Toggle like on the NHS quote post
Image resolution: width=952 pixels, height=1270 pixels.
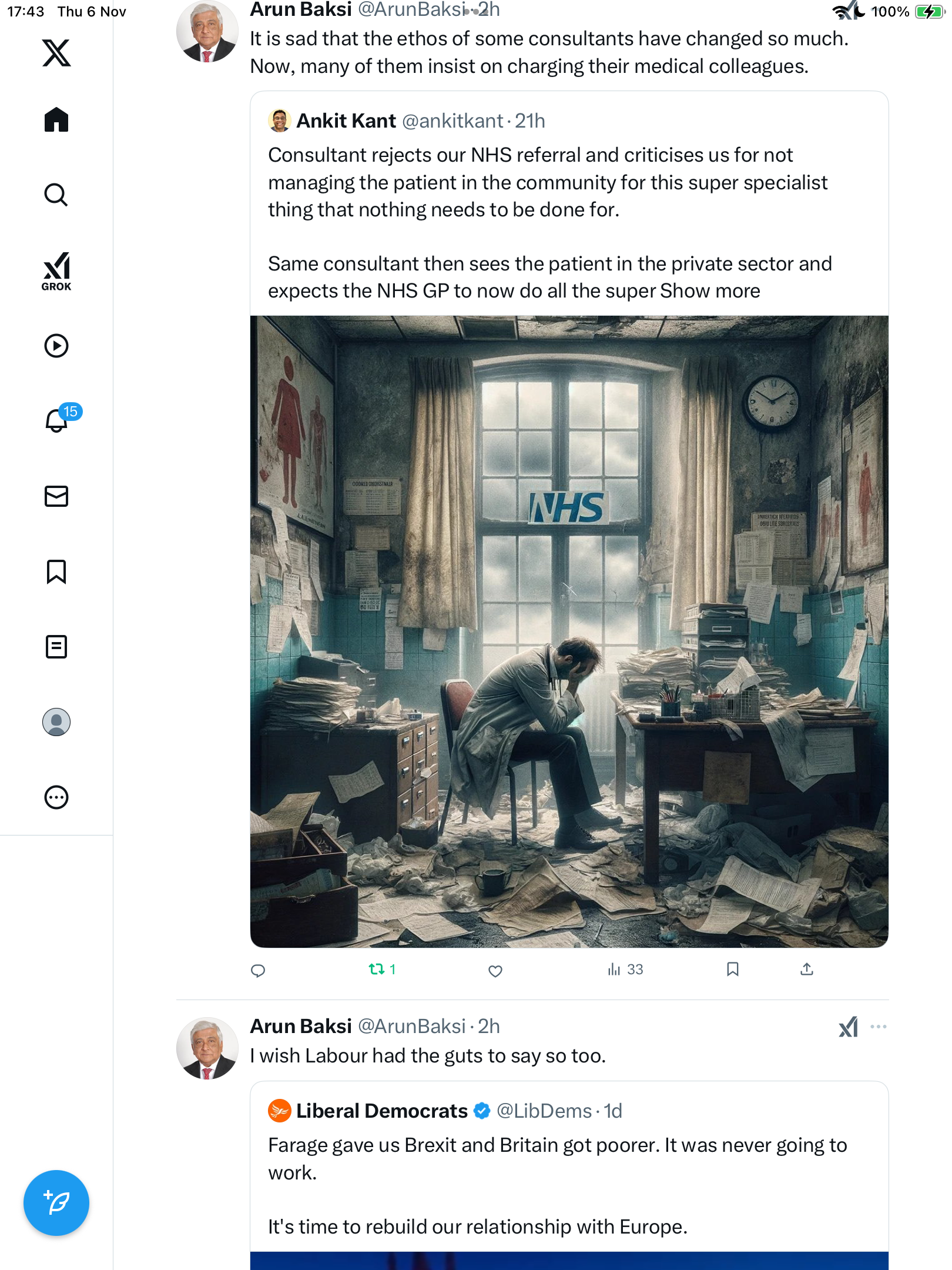[495, 971]
